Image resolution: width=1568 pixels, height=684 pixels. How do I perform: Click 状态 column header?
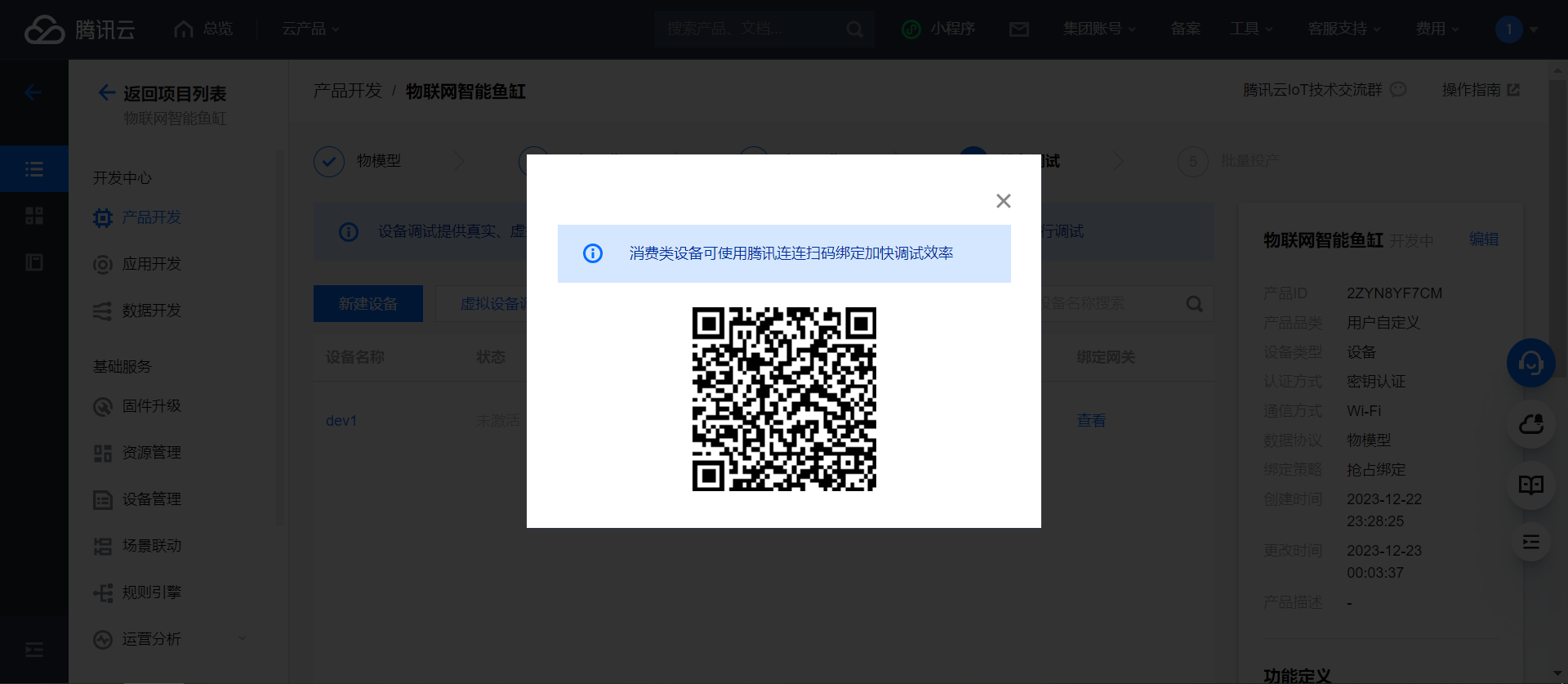(x=491, y=357)
